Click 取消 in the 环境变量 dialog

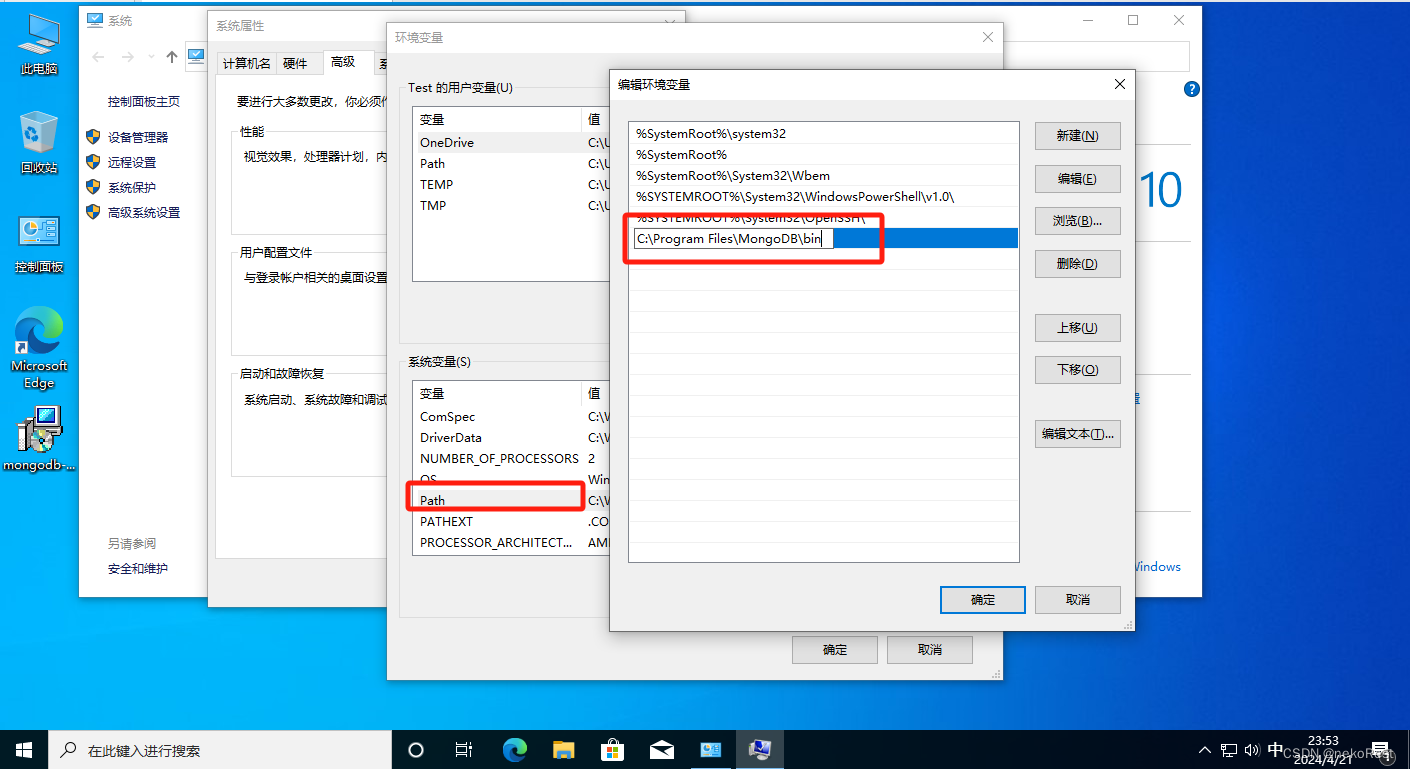(929, 649)
